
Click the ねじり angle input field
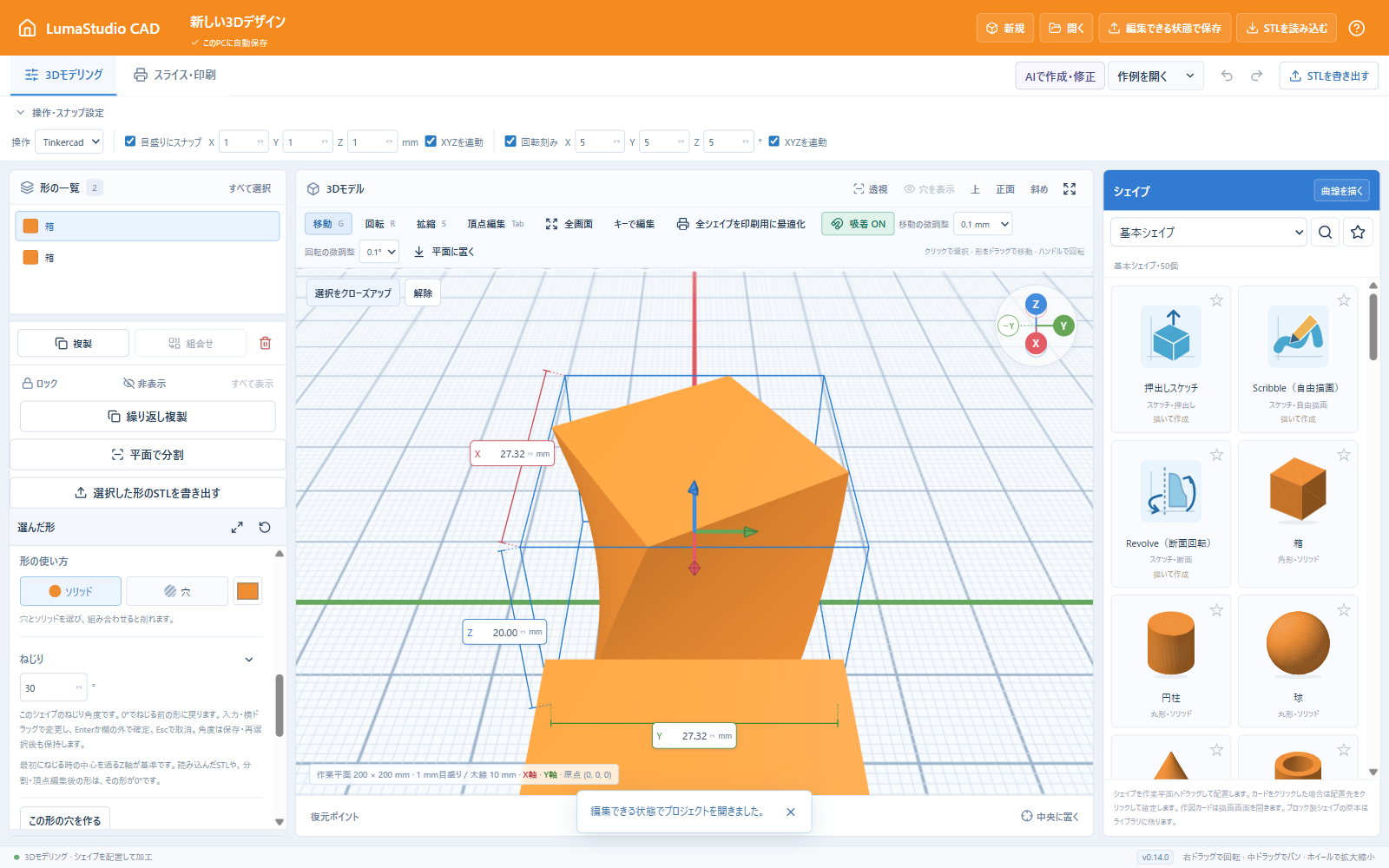pos(53,687)
